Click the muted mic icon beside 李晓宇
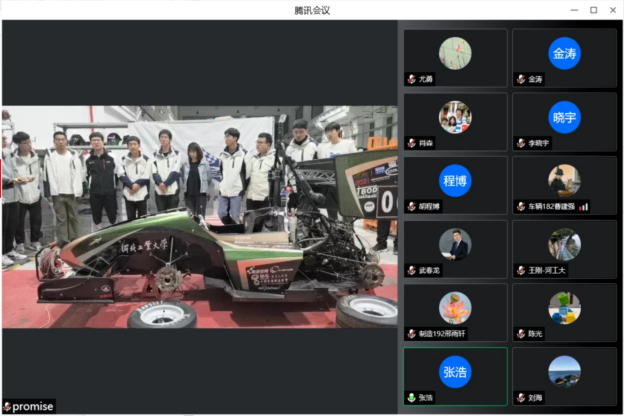The width and height of the screenshot is (624, 416). click(x=520, y=143)
